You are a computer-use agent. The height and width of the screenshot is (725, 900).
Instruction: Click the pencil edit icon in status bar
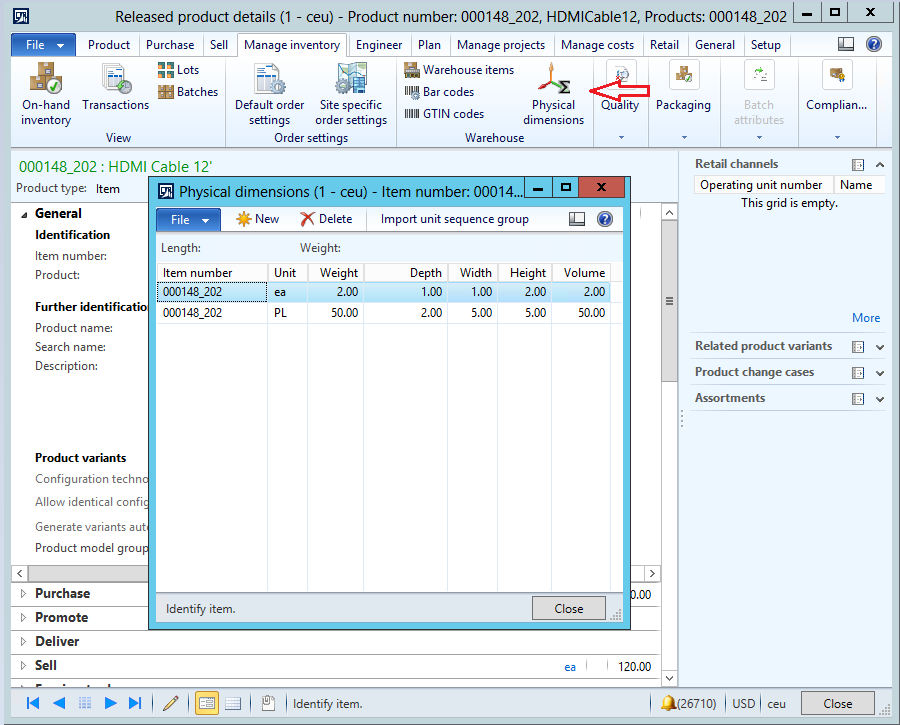point(171,703)
